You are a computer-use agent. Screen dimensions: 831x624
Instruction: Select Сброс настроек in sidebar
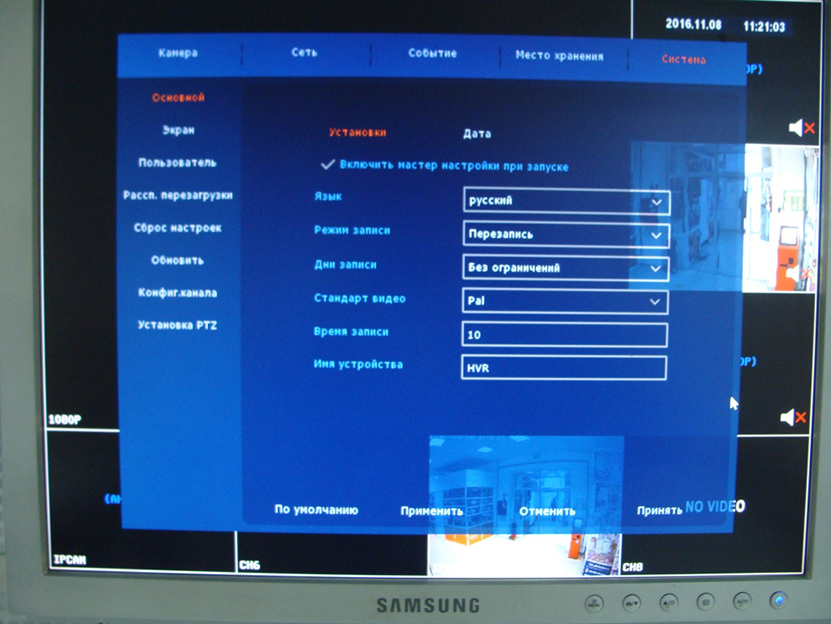pyautogui.click(x=178, y=228)
